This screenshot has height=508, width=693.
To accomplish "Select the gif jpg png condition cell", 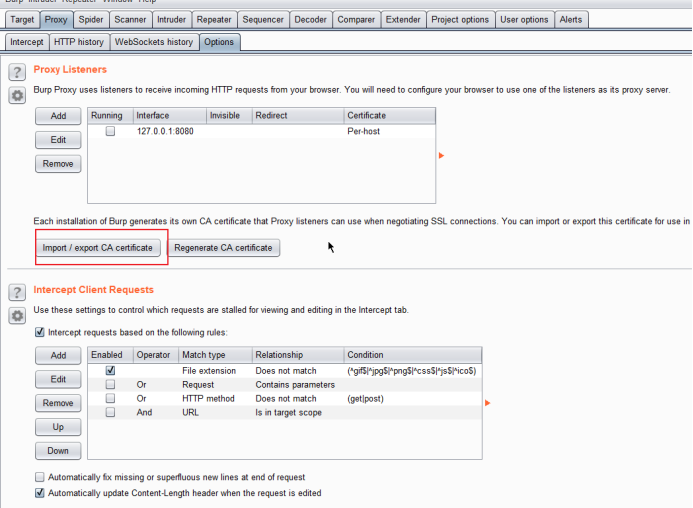I will pos(412,371).
